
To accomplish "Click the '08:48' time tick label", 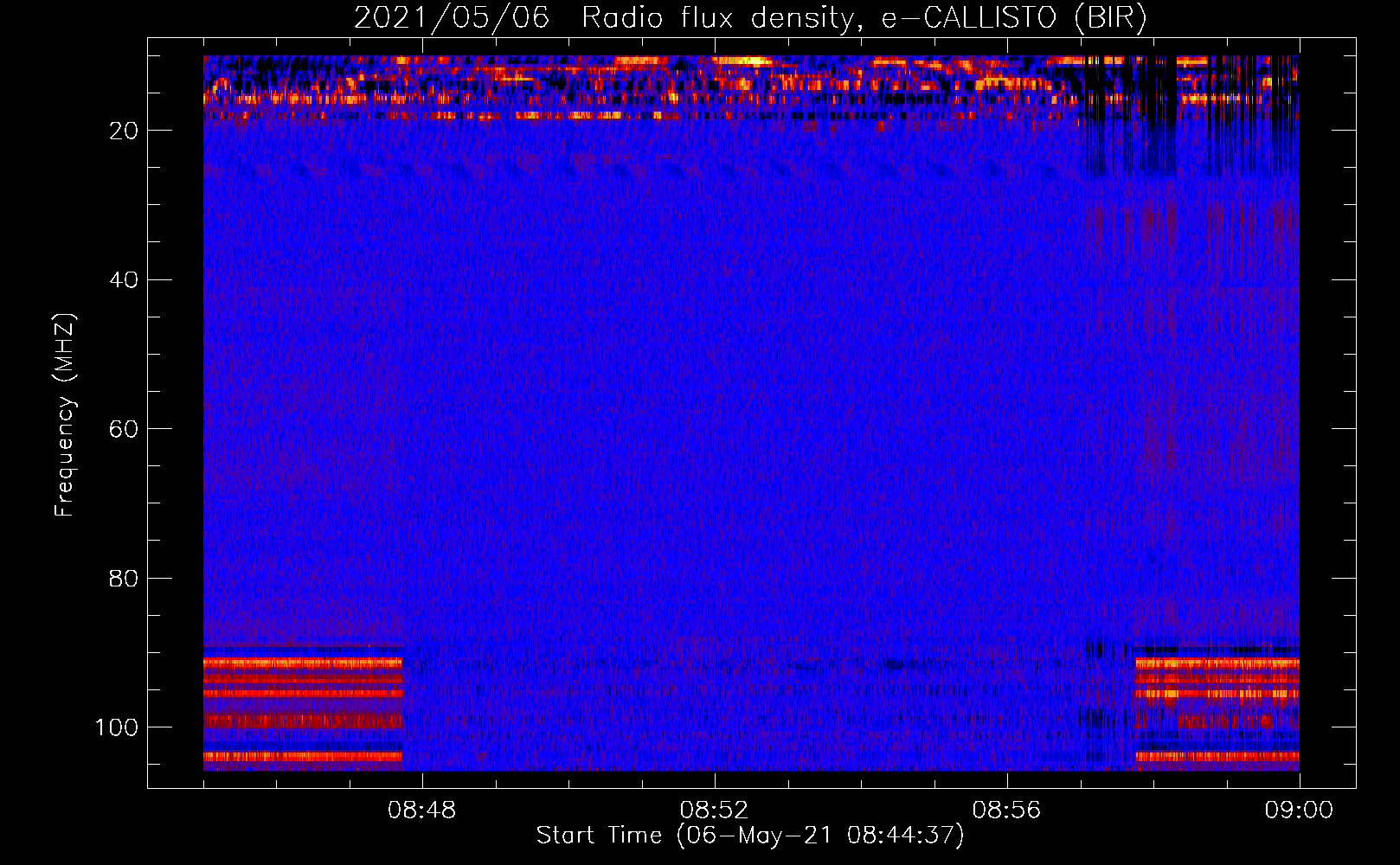I will tap(421, 811).
